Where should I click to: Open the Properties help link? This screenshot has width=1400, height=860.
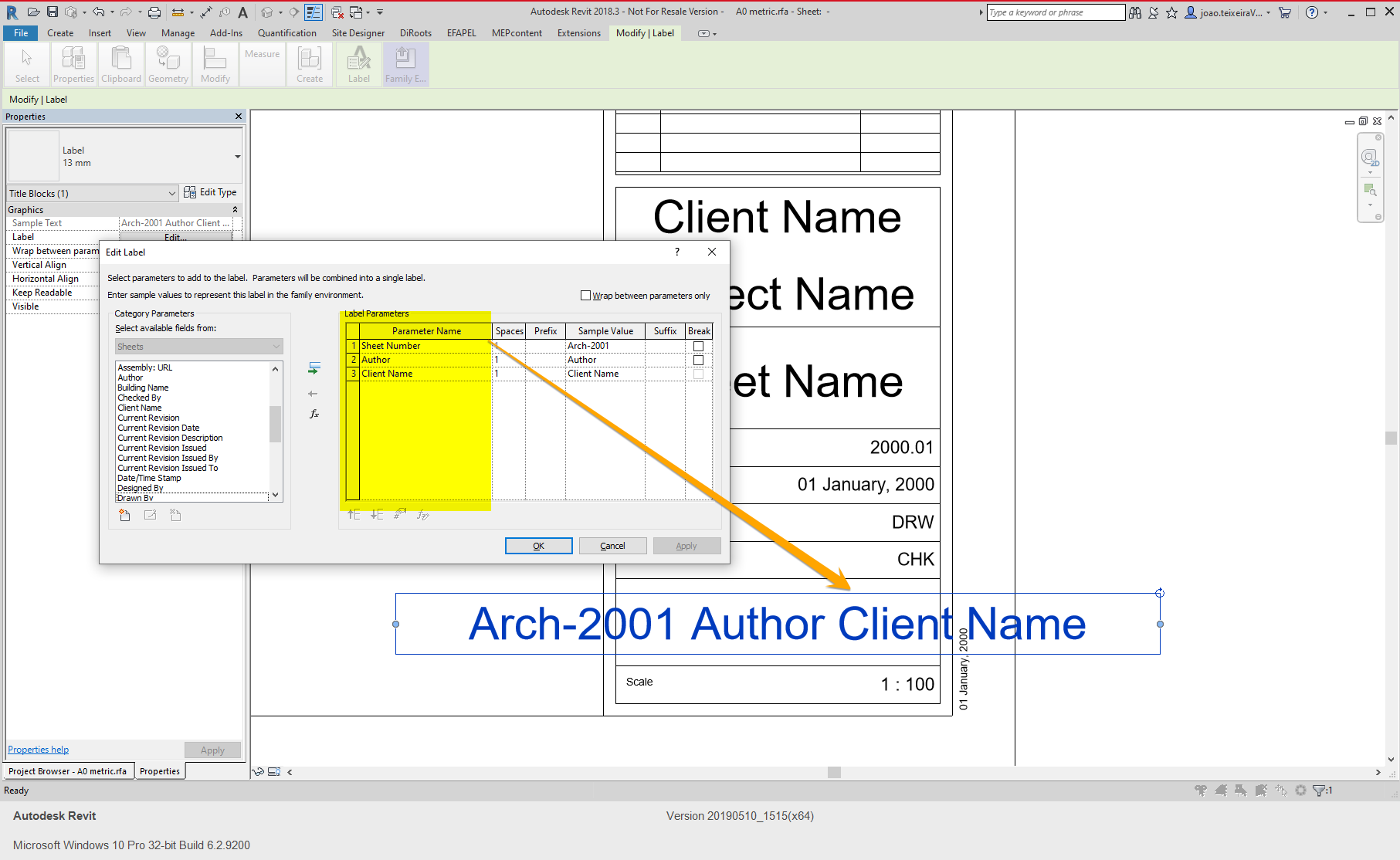tap(37, 749)
